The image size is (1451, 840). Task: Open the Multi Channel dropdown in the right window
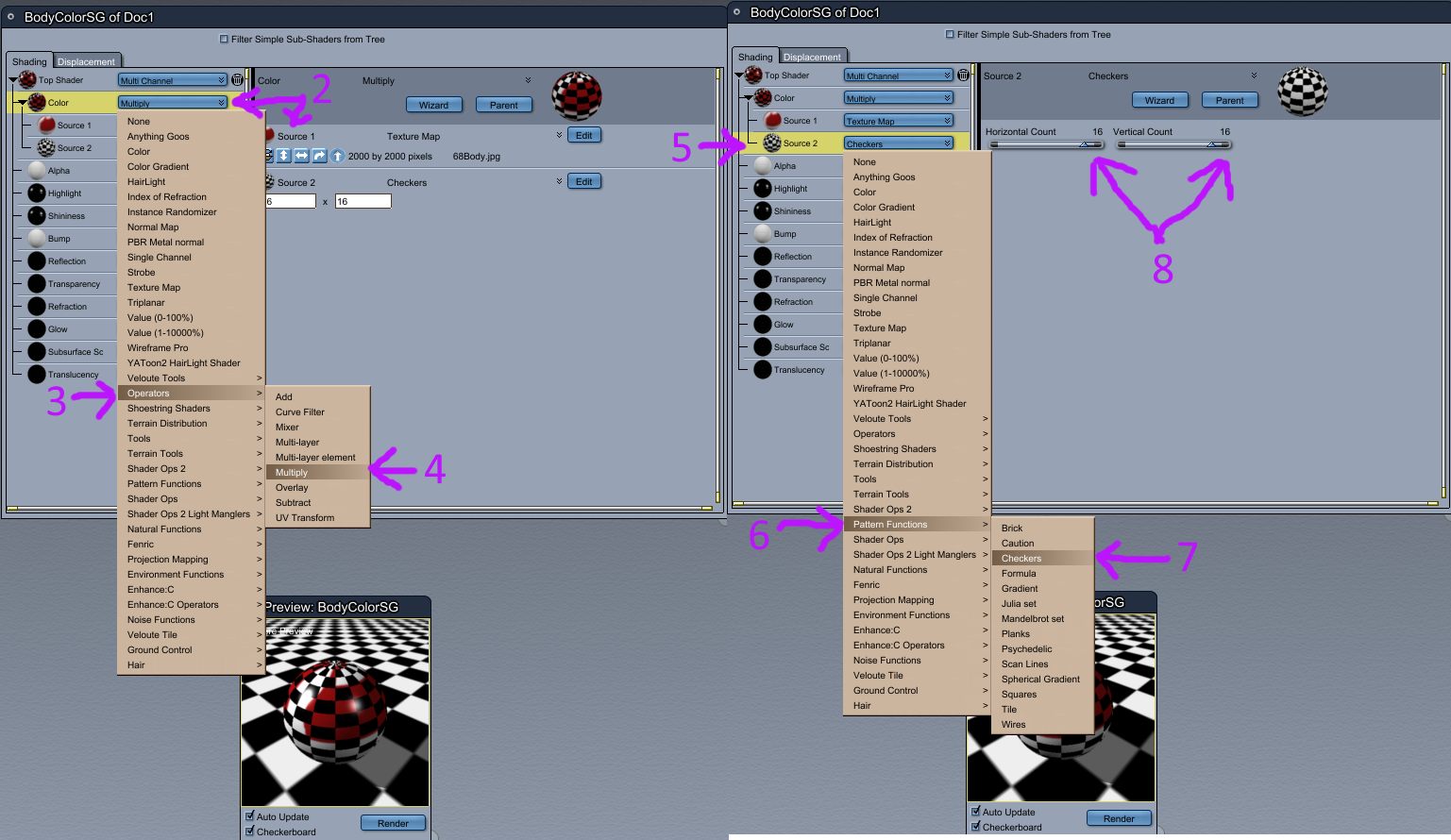pos(899,76)
